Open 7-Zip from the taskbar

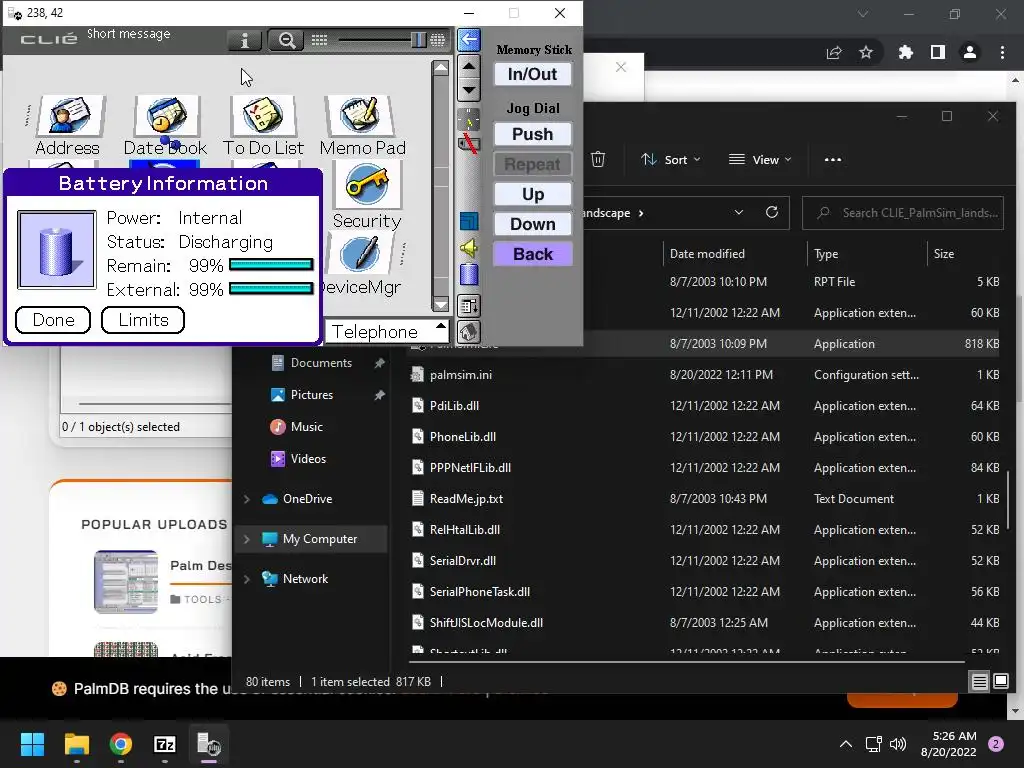pyautogui.click(x=165, y=744)
